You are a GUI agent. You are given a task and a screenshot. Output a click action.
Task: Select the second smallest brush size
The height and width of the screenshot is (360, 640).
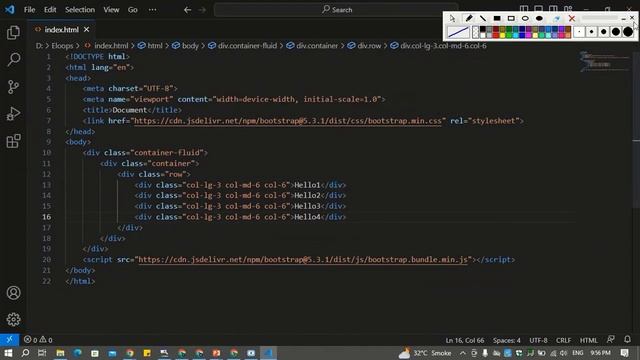[x=591, y=31]
